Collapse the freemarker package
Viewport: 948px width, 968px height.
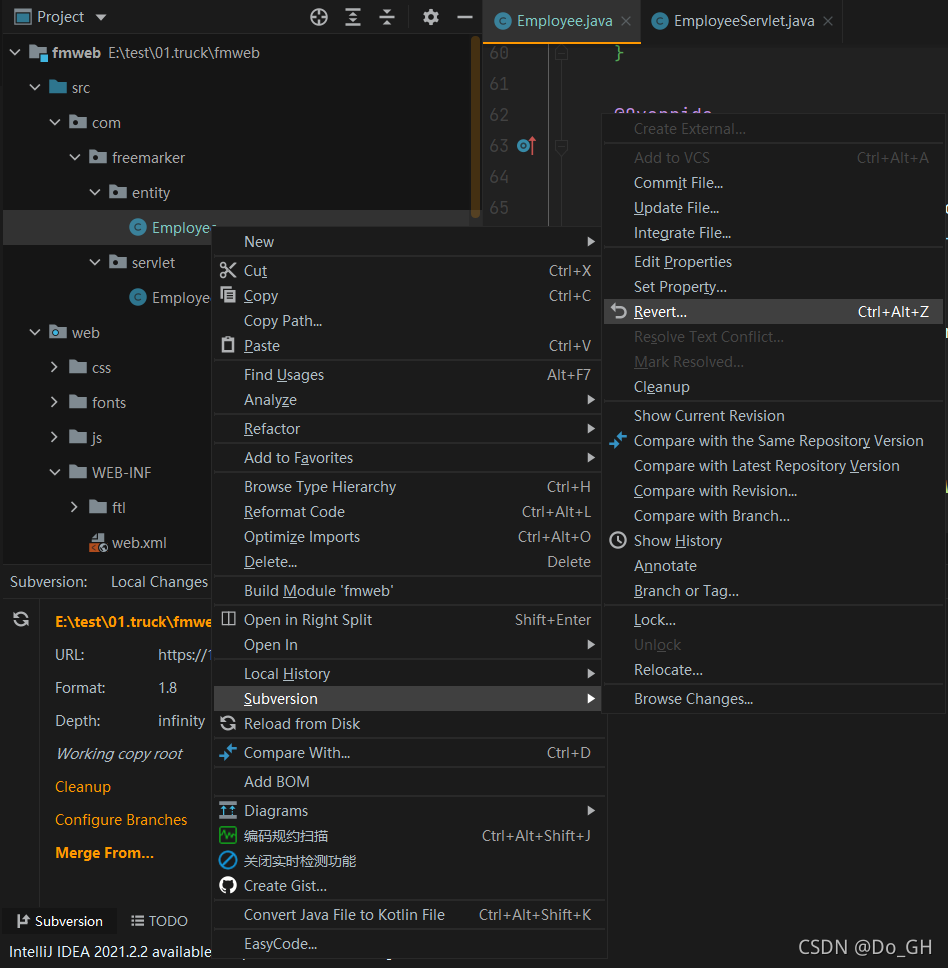pos(75,157)
